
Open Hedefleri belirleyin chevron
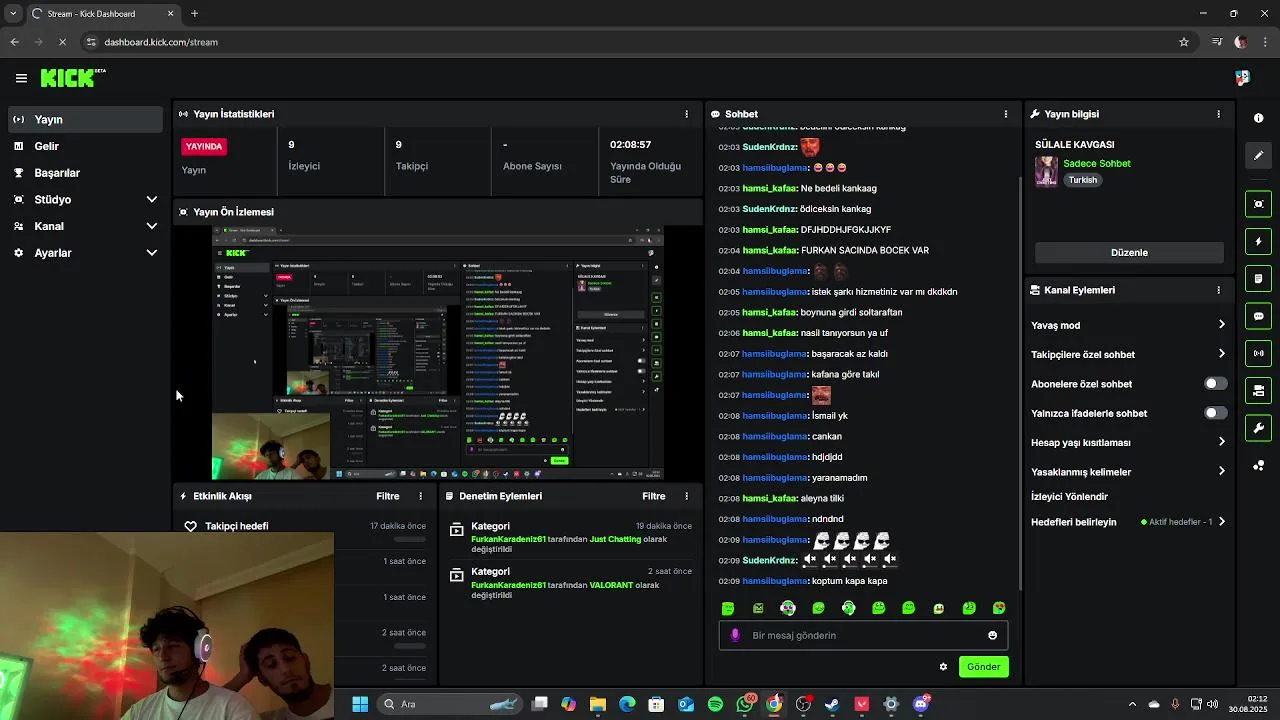coord(1221,522)
